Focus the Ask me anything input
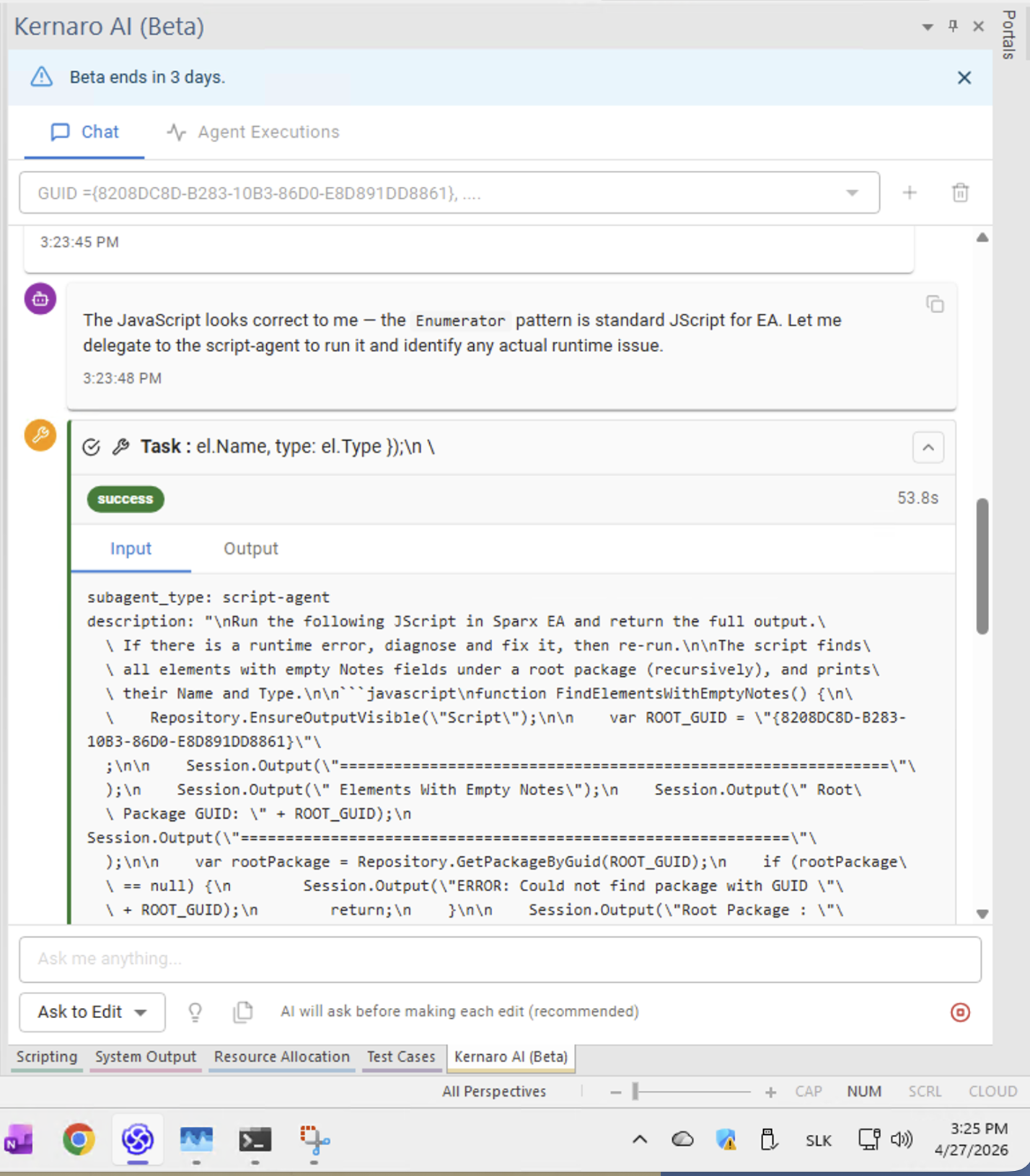This screenshot has height=1176, width=1030. 500,959
